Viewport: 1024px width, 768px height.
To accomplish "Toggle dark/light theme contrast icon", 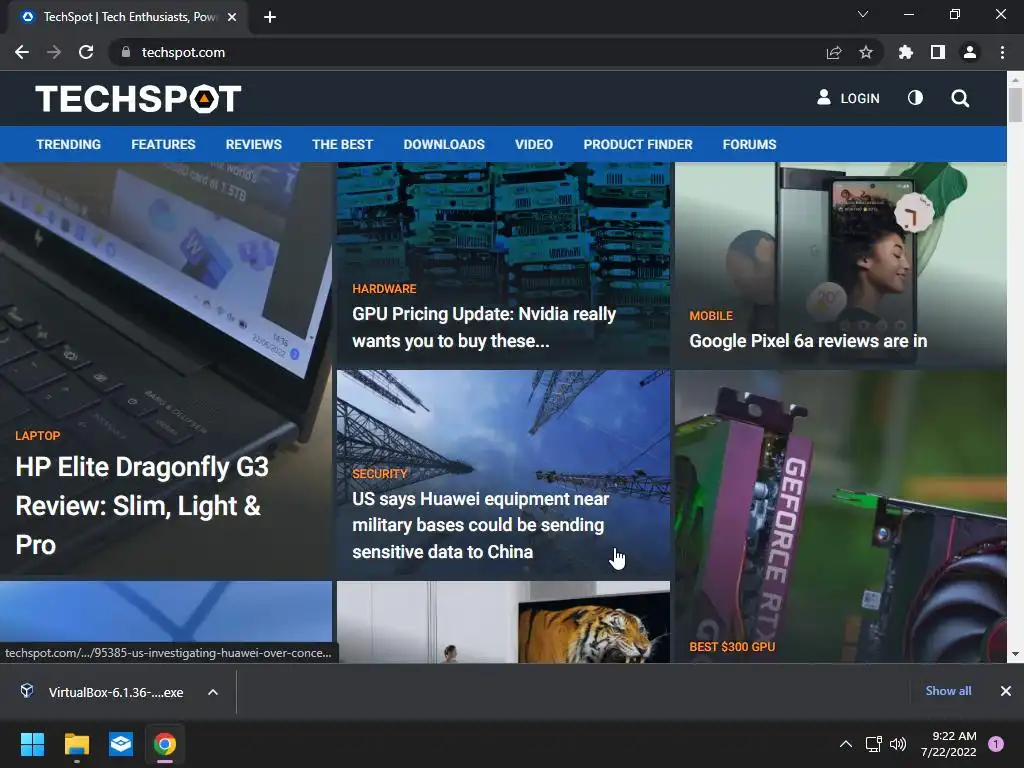I will tap(916, 98).
